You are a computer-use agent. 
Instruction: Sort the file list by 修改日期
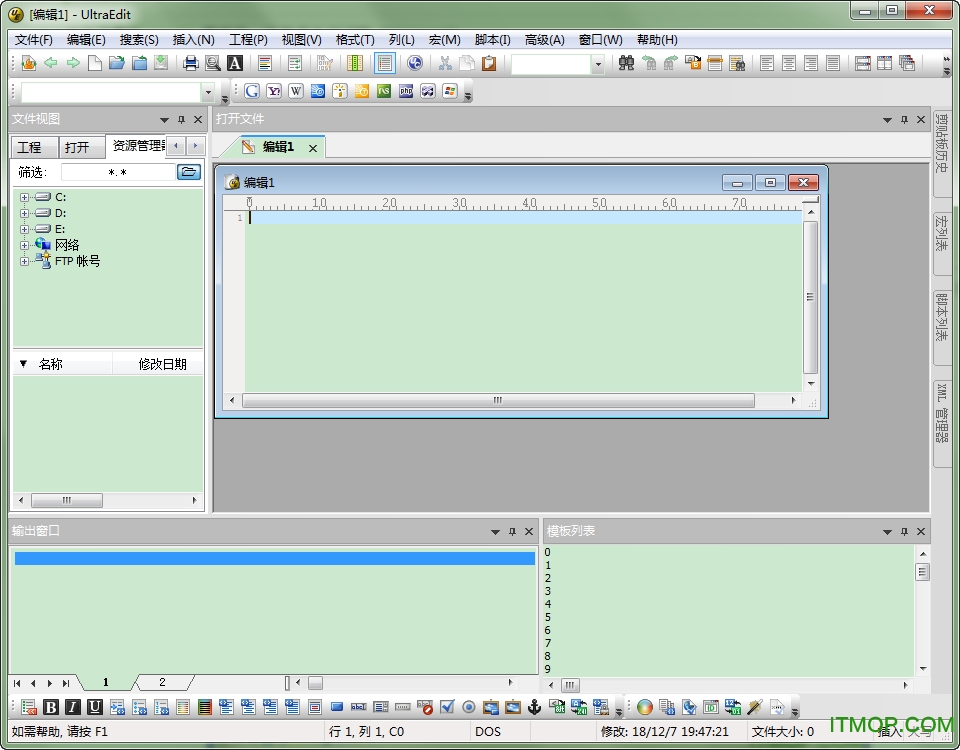(x=162, y=364)
